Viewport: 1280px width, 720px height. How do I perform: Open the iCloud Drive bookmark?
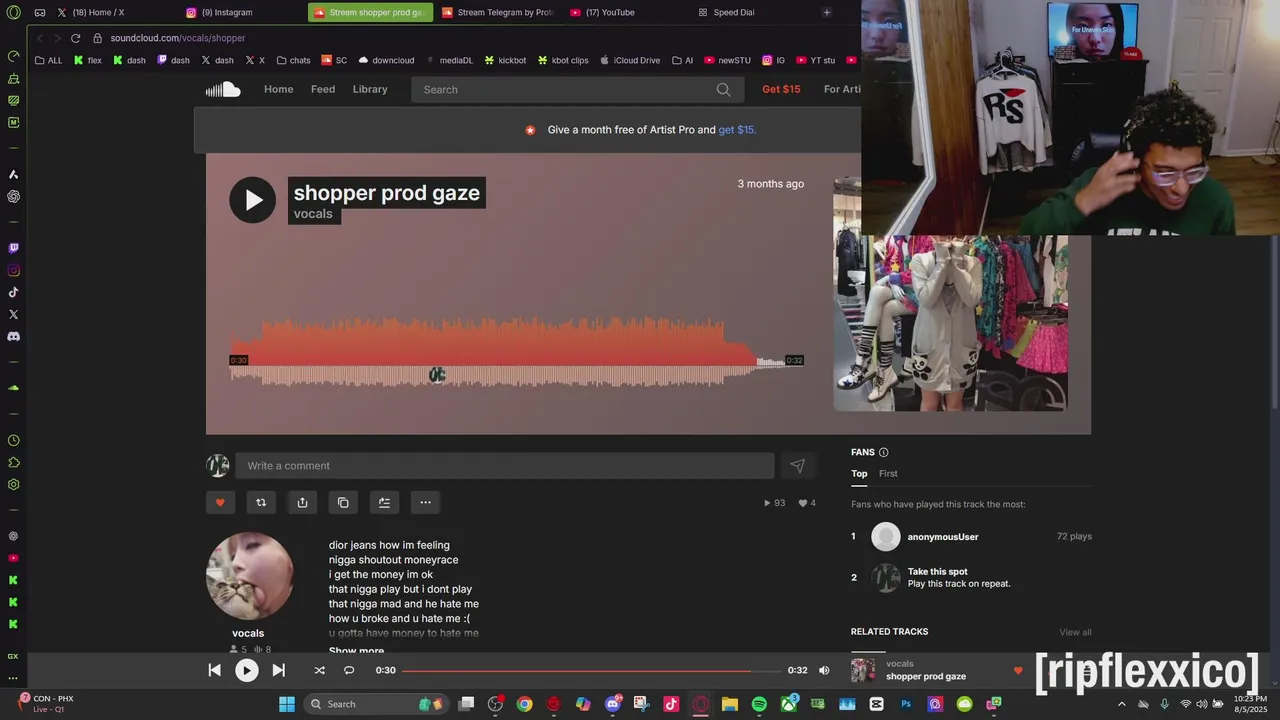click(630, 60)
